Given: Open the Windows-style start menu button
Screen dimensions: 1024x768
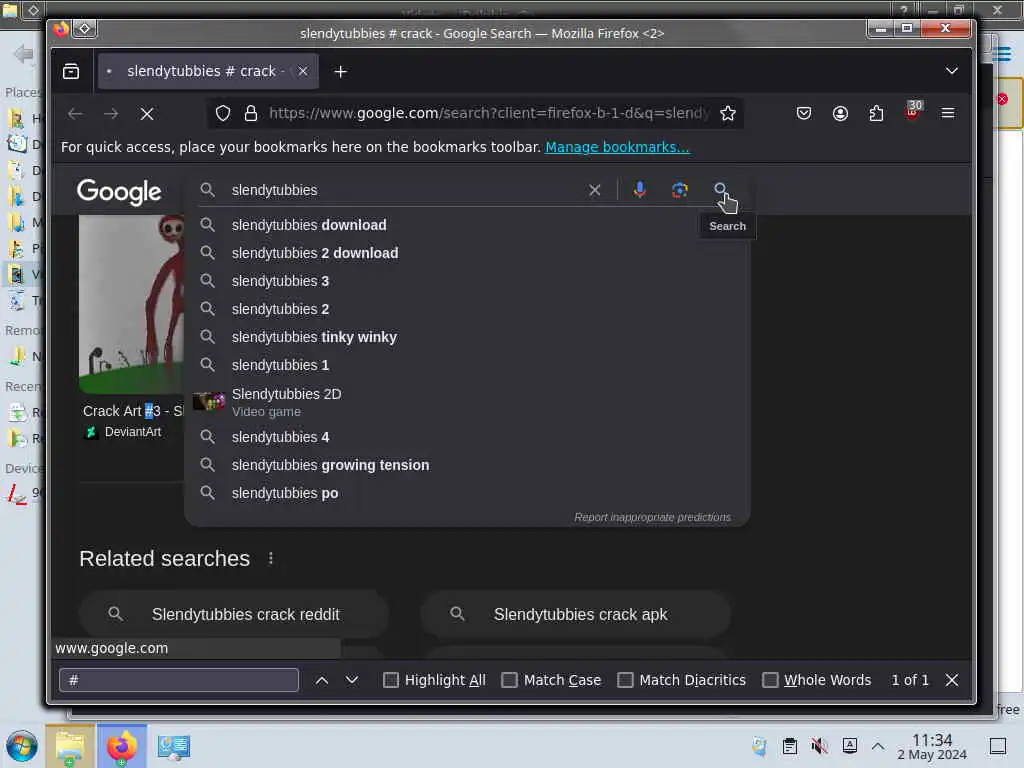Looking at the screenshot, I should click(x=22, y=746).
